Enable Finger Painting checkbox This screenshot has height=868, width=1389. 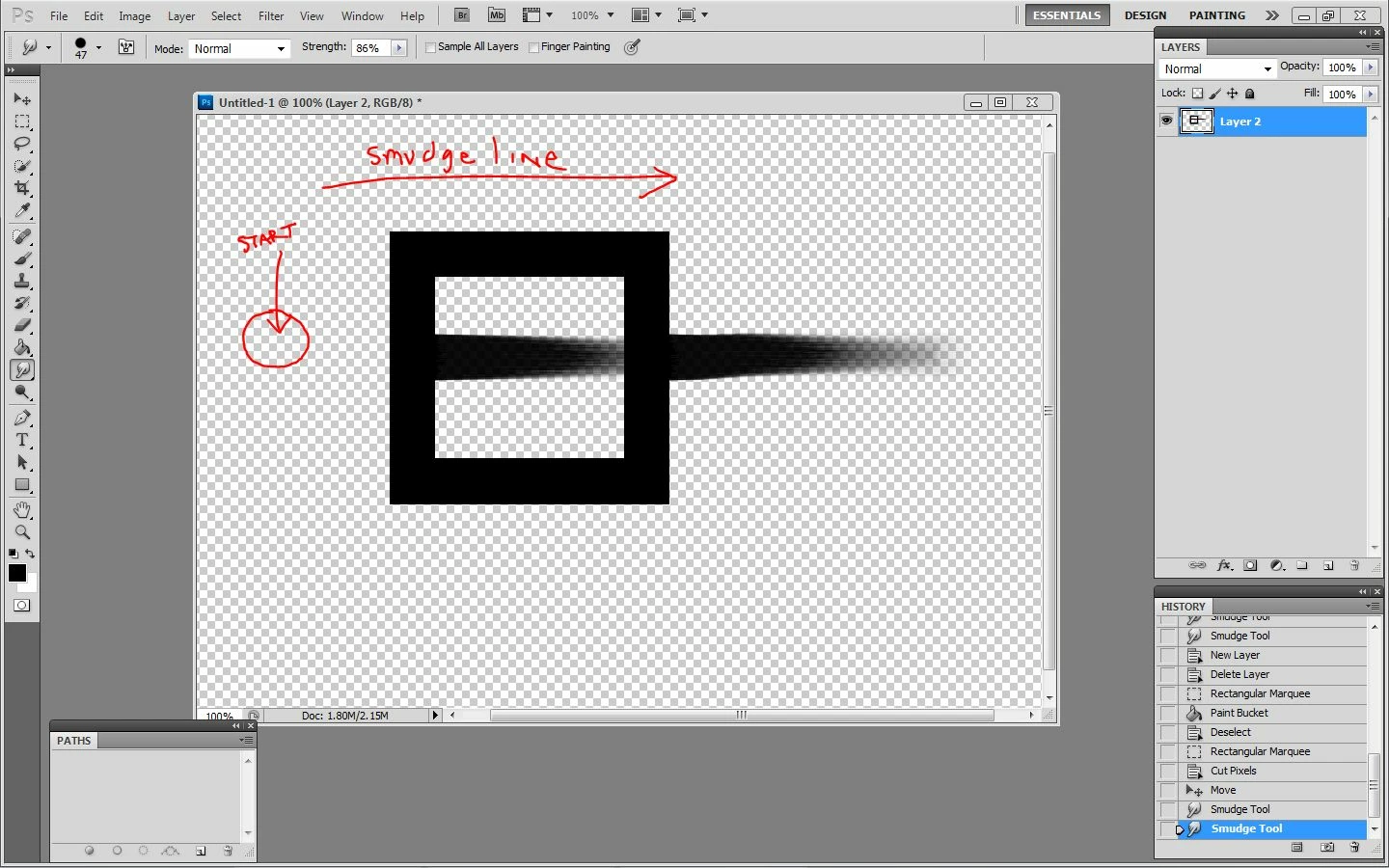pos(533,47)
